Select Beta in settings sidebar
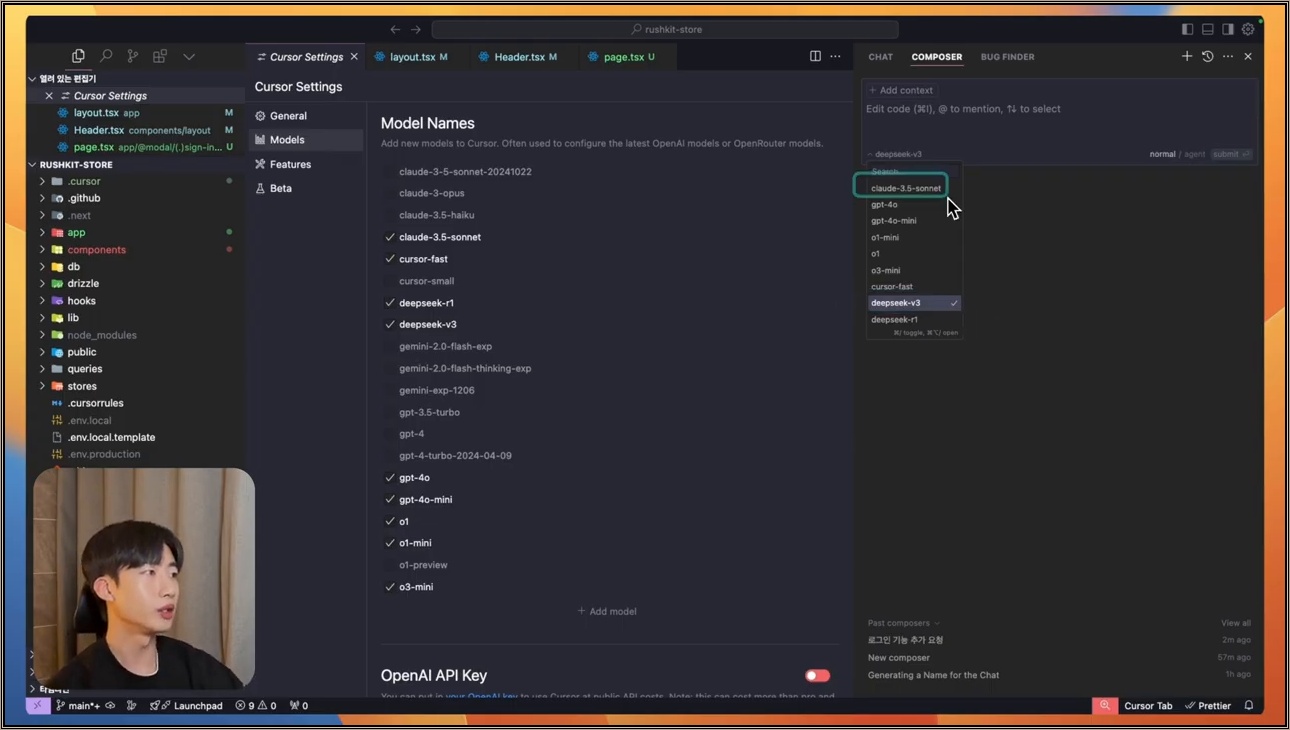The height and width of the screenshot is (730, 1290). pyautogui.click(x=306, y=188)
